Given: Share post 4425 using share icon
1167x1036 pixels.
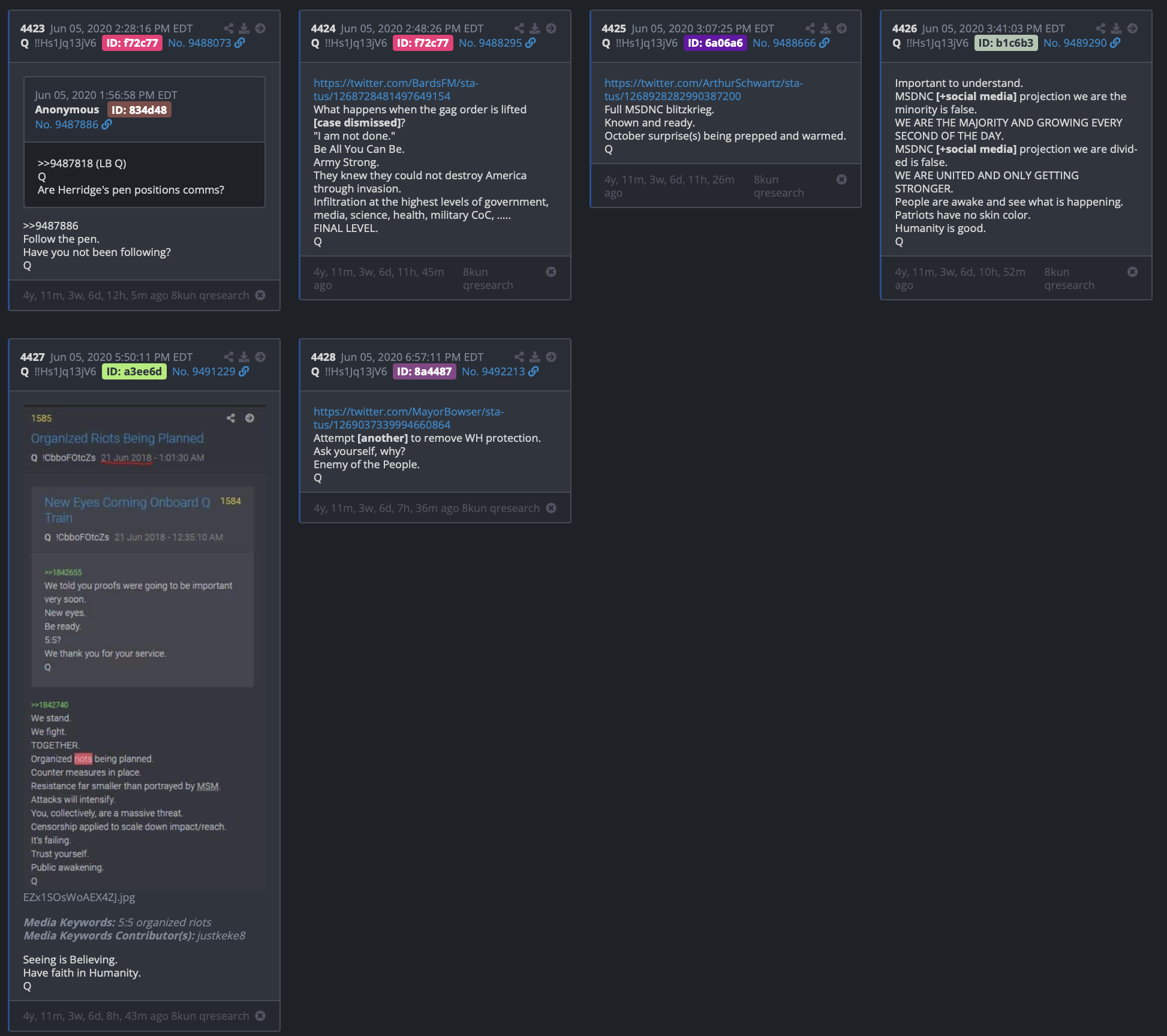Looking at the screenshot, I should 810,28.
